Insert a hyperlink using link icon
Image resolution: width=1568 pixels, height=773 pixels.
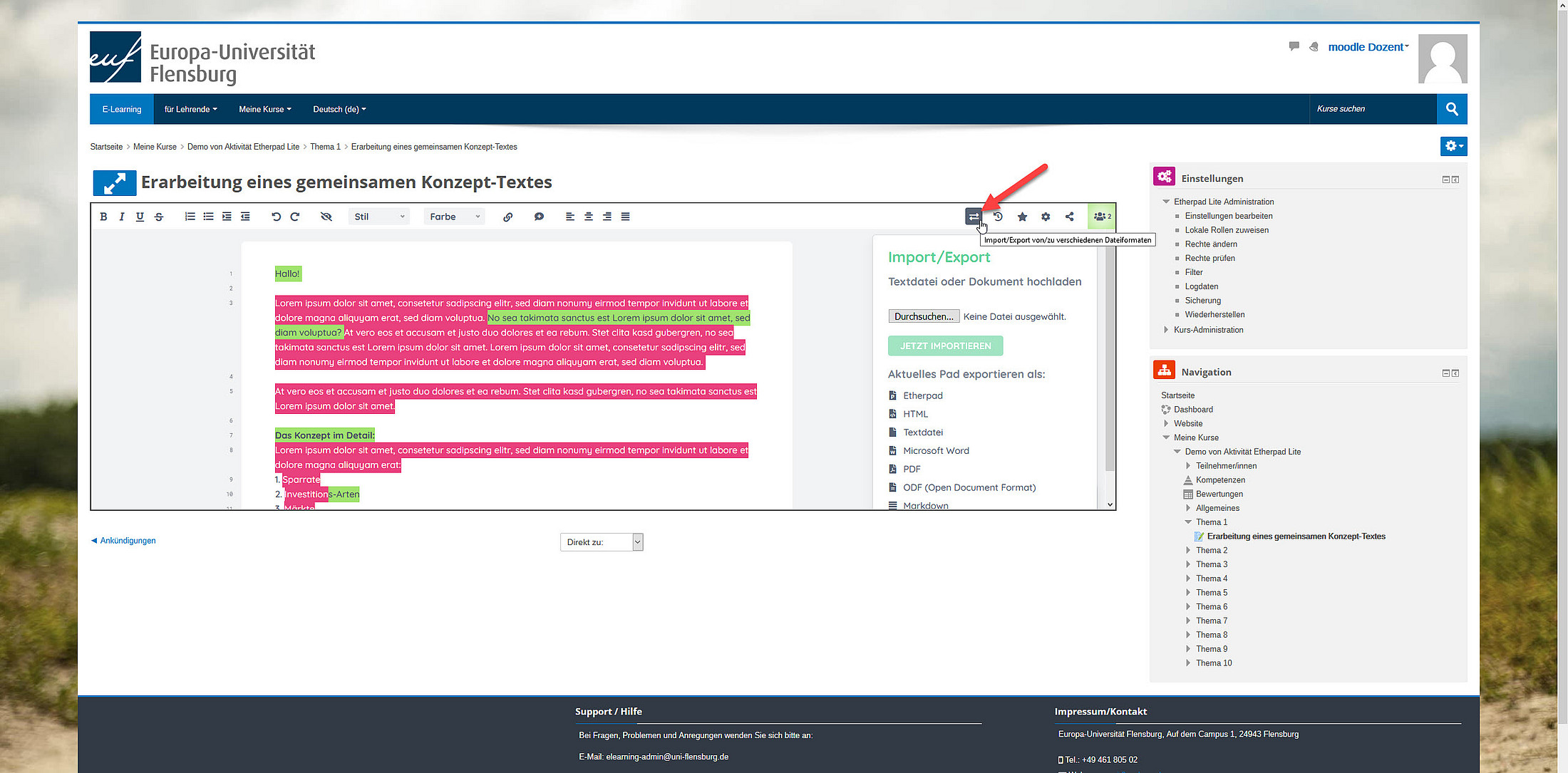[507, 217]
